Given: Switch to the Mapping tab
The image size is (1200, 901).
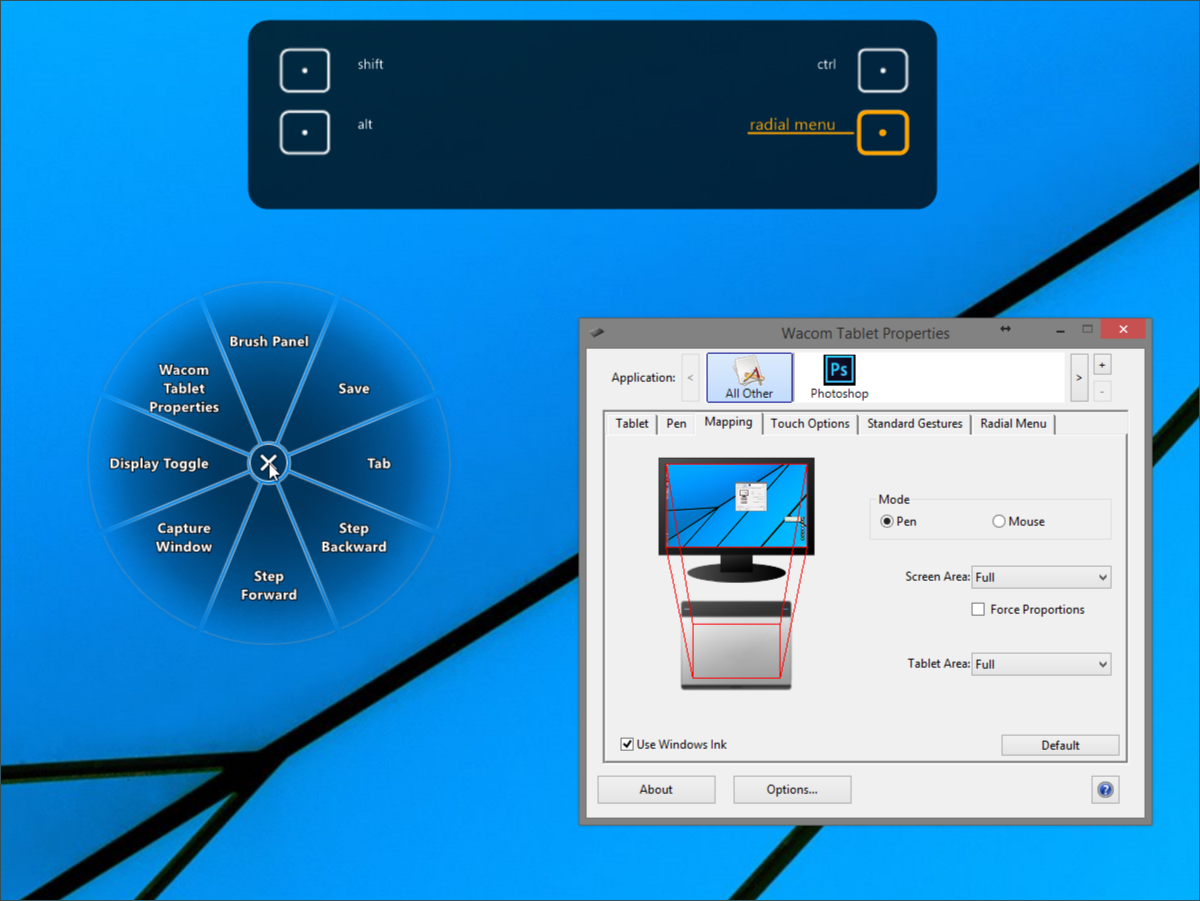Looking at the screenshot, I should [728, 422].
